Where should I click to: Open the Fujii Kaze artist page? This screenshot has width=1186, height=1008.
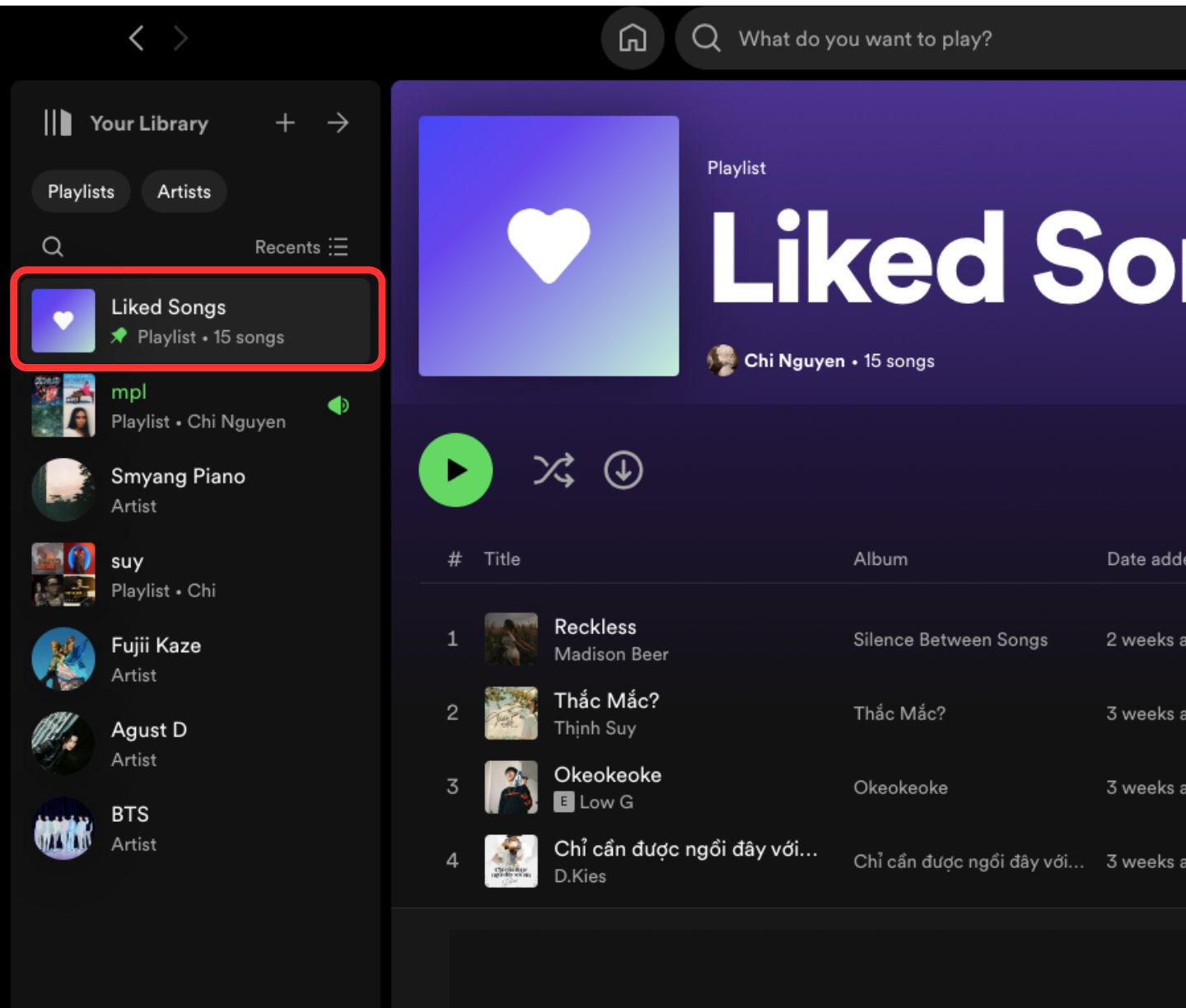[156, 659]
